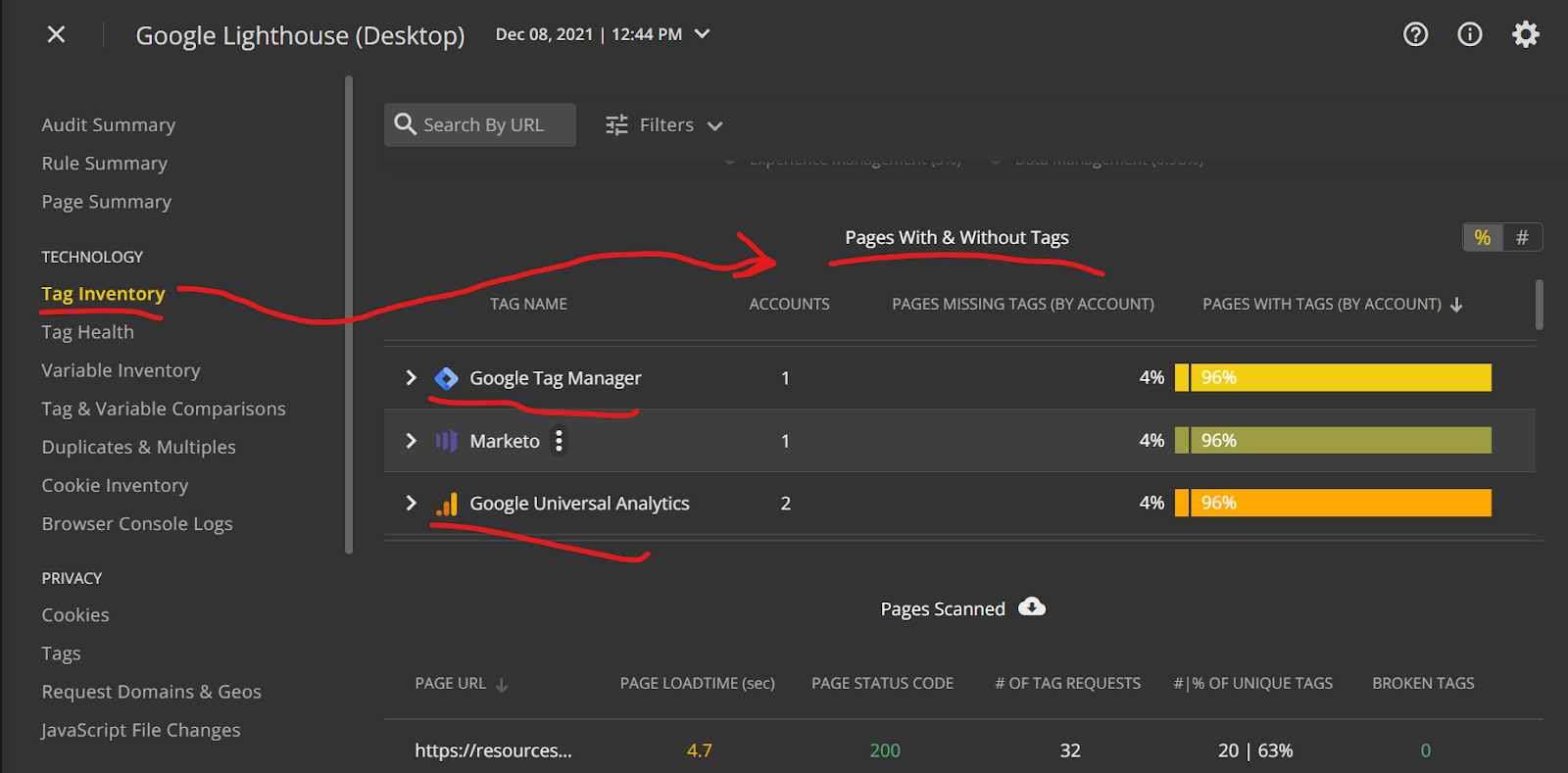The height and width of the screenshot is (773, 1568).
Task: Open the info circle icon
Action: pos(1469,34)
